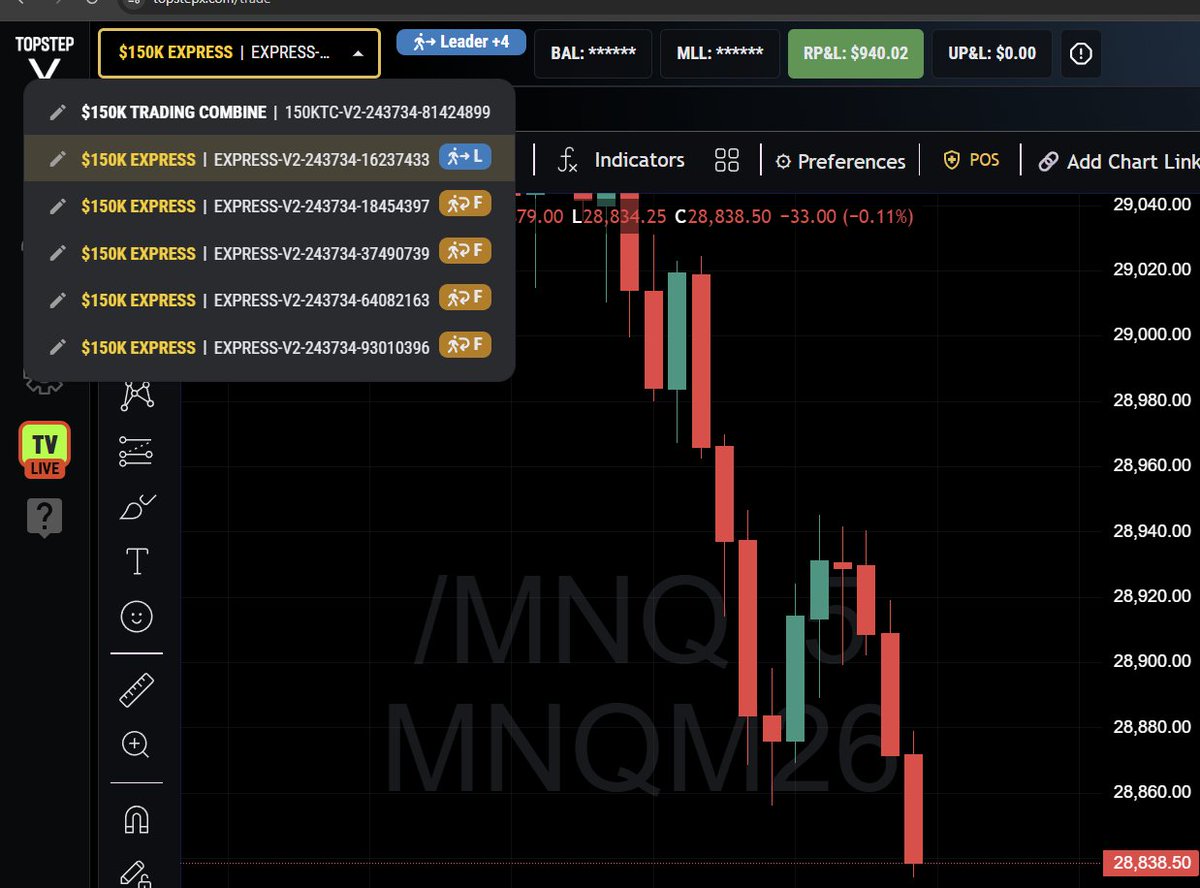Toggle Magnet mode
Screen dimensions: 1200x888
click(136, 821)
